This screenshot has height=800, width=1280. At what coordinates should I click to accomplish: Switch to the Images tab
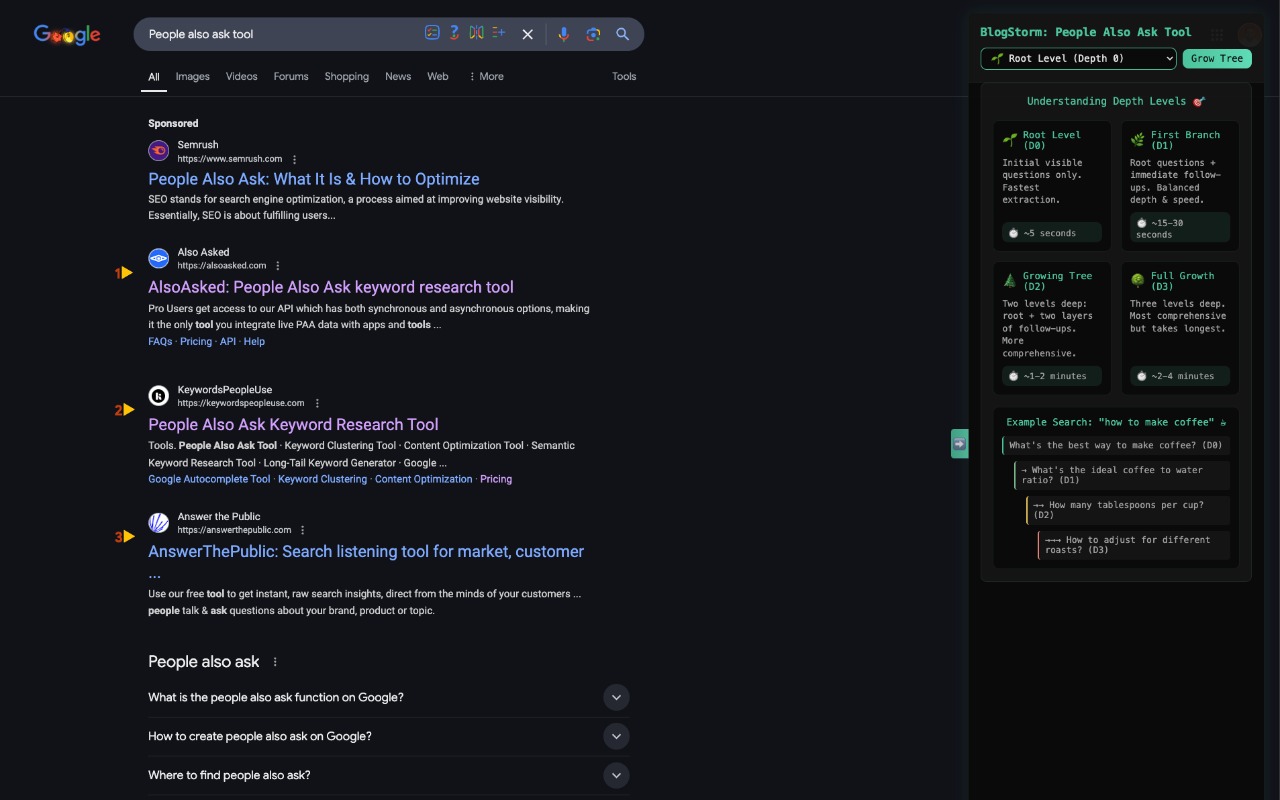click(x=193, y=76)
